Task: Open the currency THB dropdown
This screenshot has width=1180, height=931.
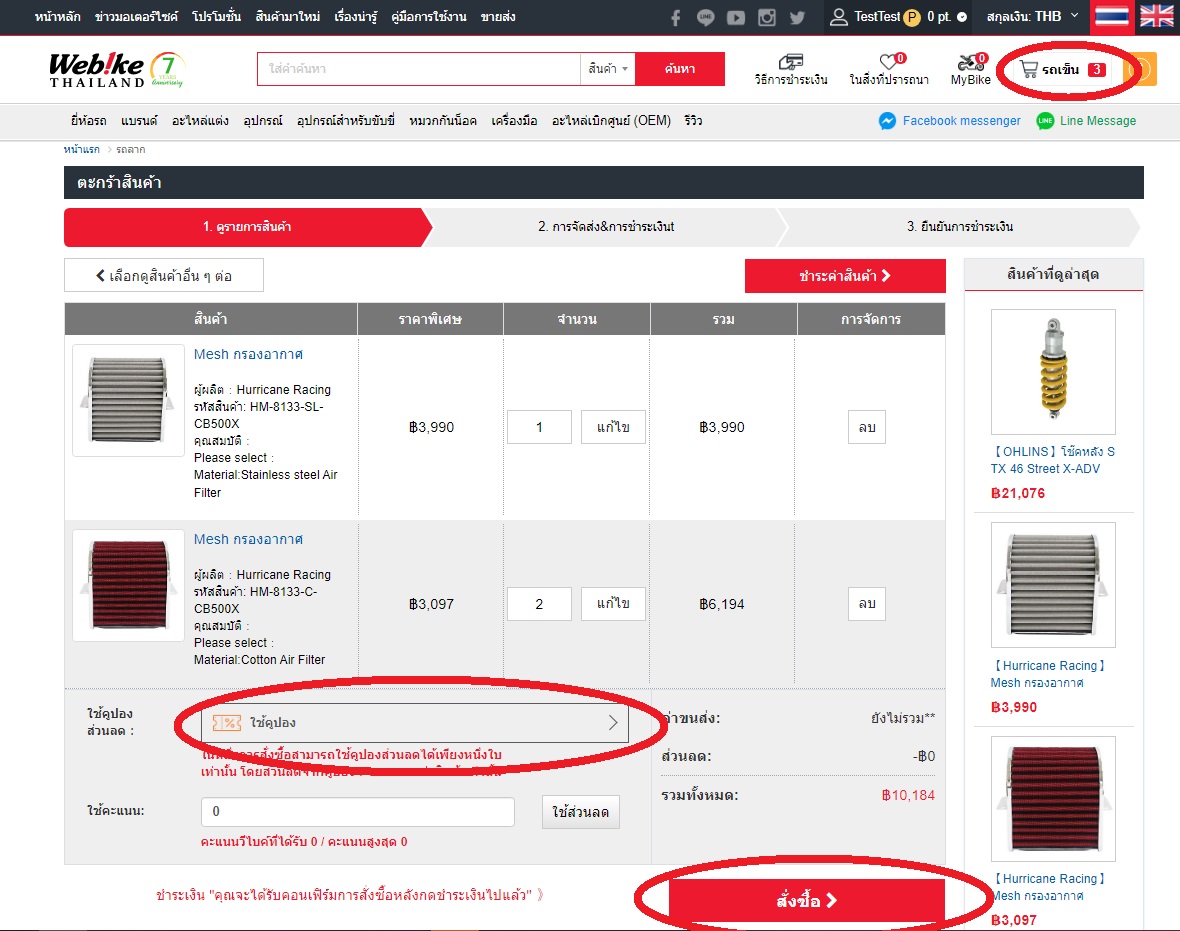Action: click(x=1032, y=17)
